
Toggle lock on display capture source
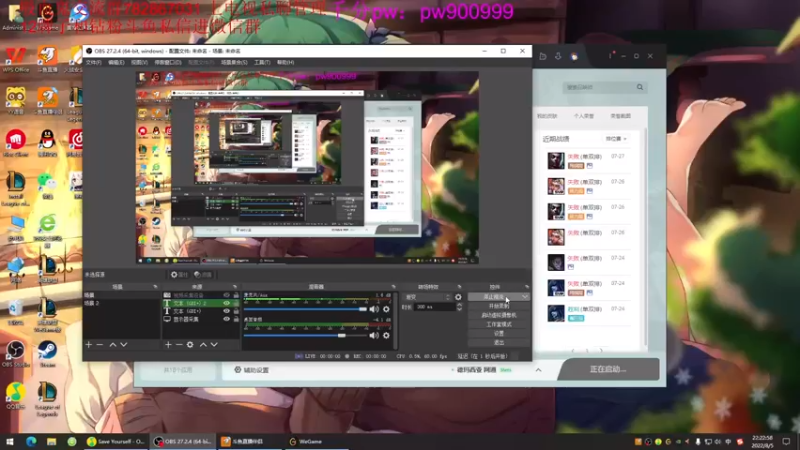tap(236, 319)
